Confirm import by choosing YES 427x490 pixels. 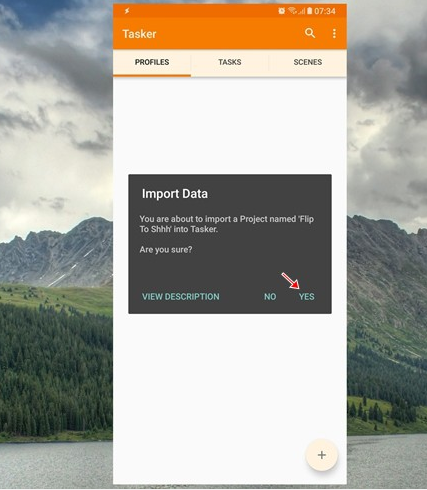(306, 297)
